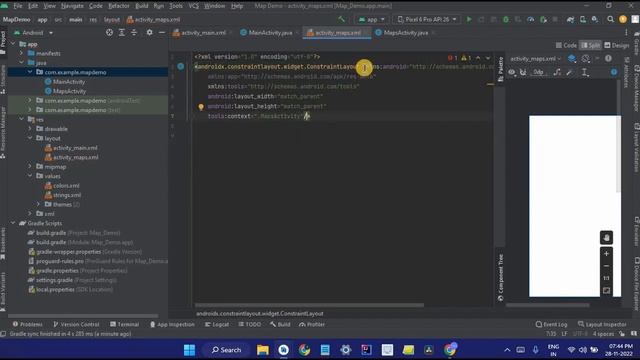Viewport: 640px width, 360px height.
Task: Open the Terminal tool window
Action: [x=124, y=324]
